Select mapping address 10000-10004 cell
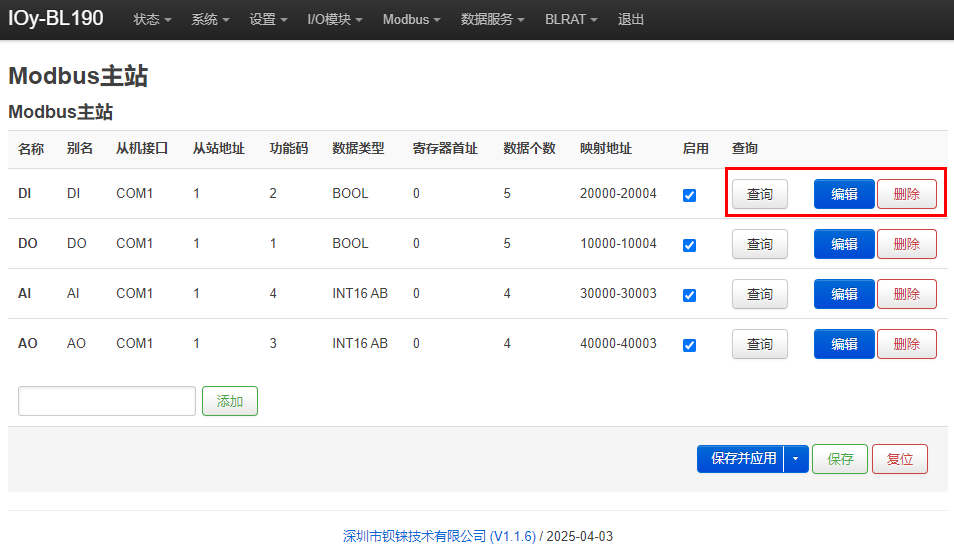954x552 pixels. [x=618, y=243]
